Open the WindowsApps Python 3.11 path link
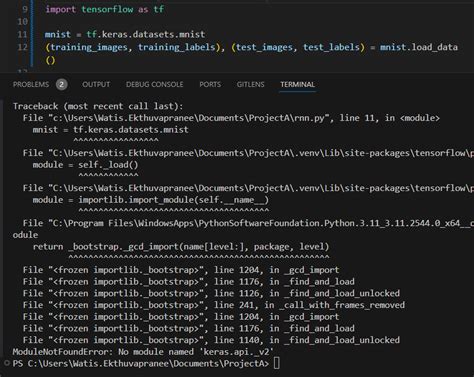The height and width of the screenshot is (377, 474). coord(261,223)
